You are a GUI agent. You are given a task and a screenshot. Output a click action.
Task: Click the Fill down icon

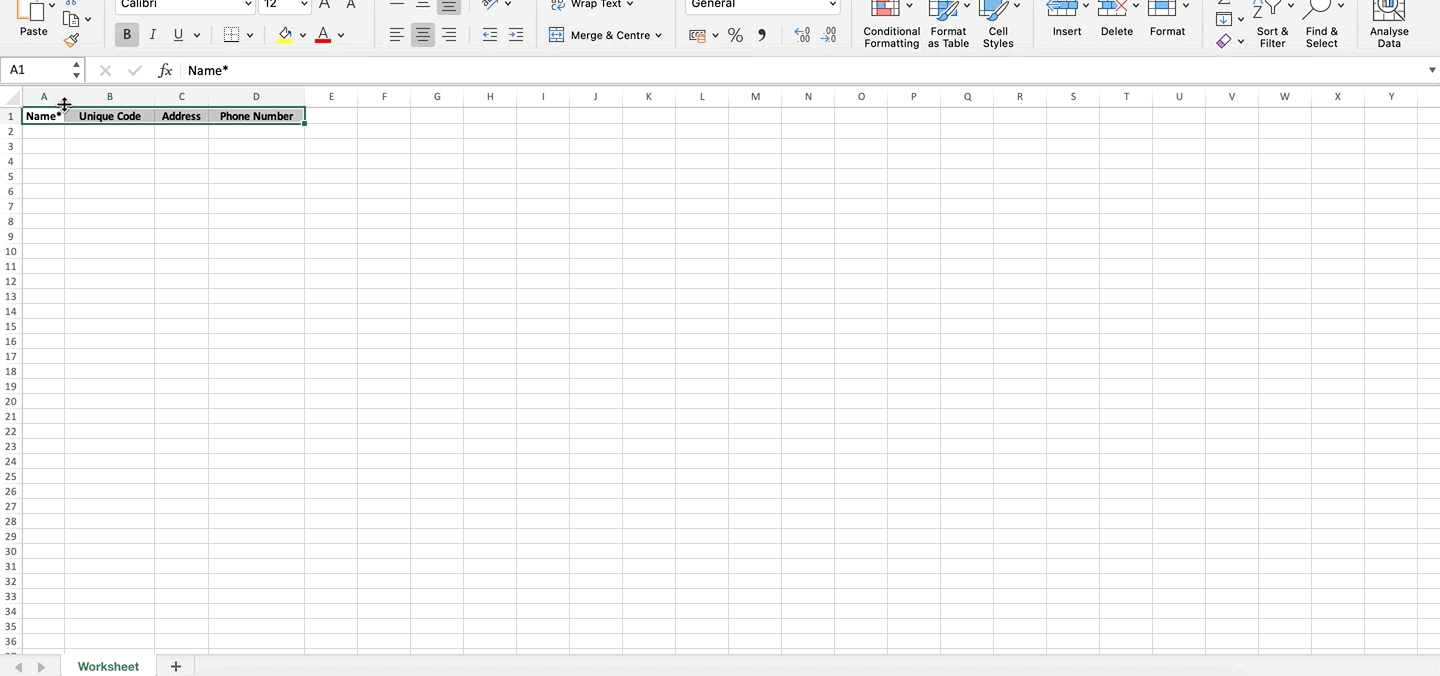click(x=1224, y=19)
